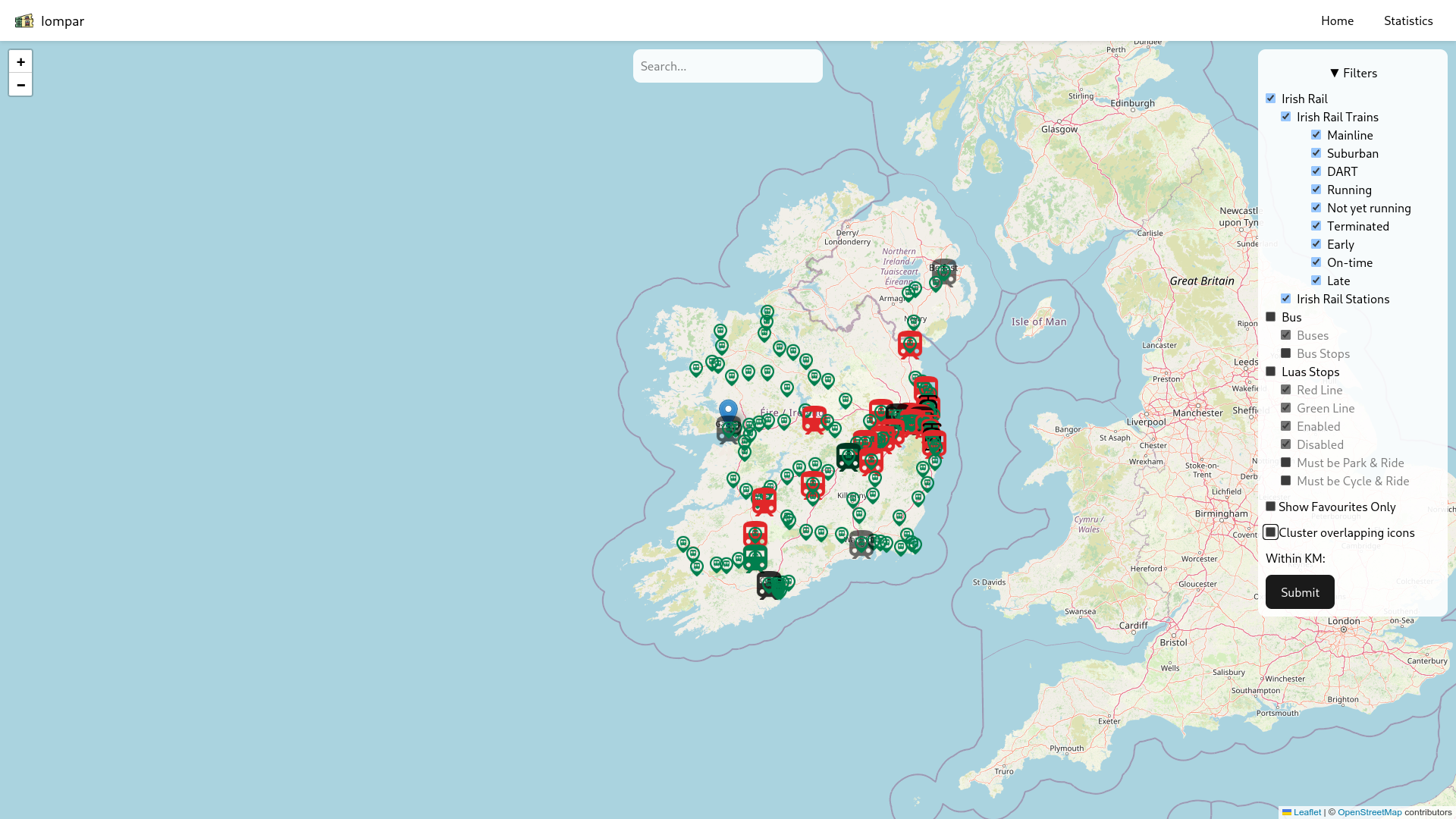Select the red train icon at Limerick
The height and width of the screenshot is (819, 1456).
(x=764, y=501)
